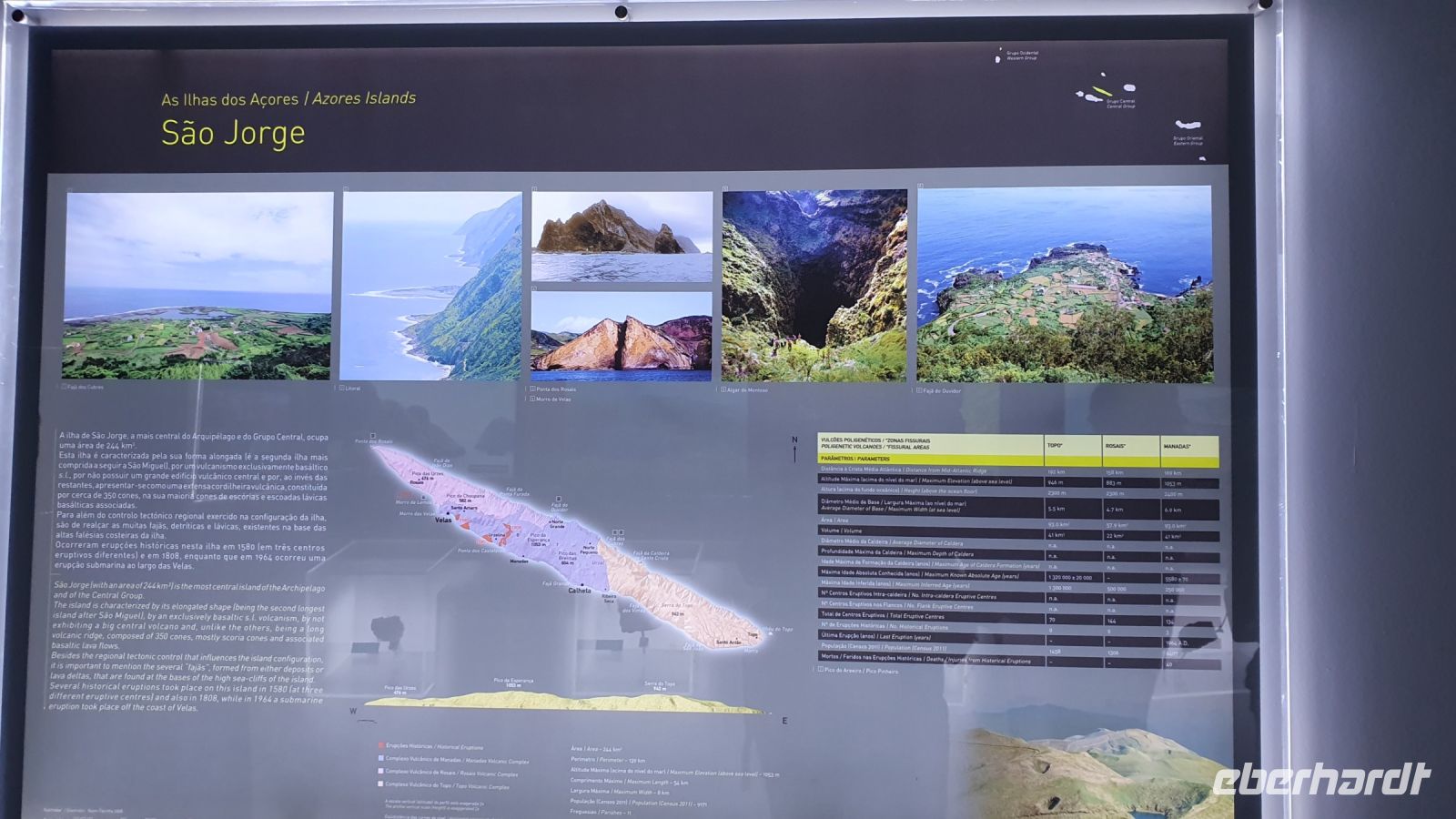This screenshot has width=1456, height=819.
Task: Click the Rosais Volcanic Complex legend square
Action: pyautogui.click(x=380, y=772)
